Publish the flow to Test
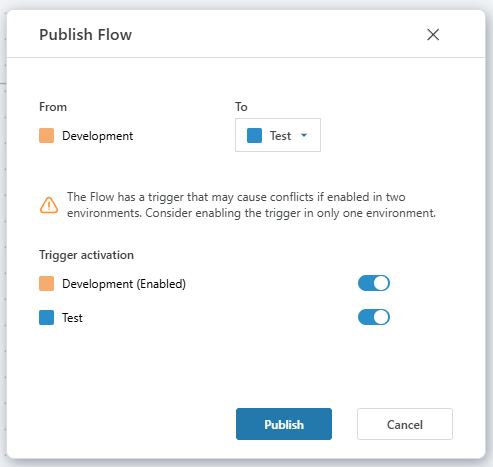The height and width of the screenshot is (467, 493). (x=284, y=424)
